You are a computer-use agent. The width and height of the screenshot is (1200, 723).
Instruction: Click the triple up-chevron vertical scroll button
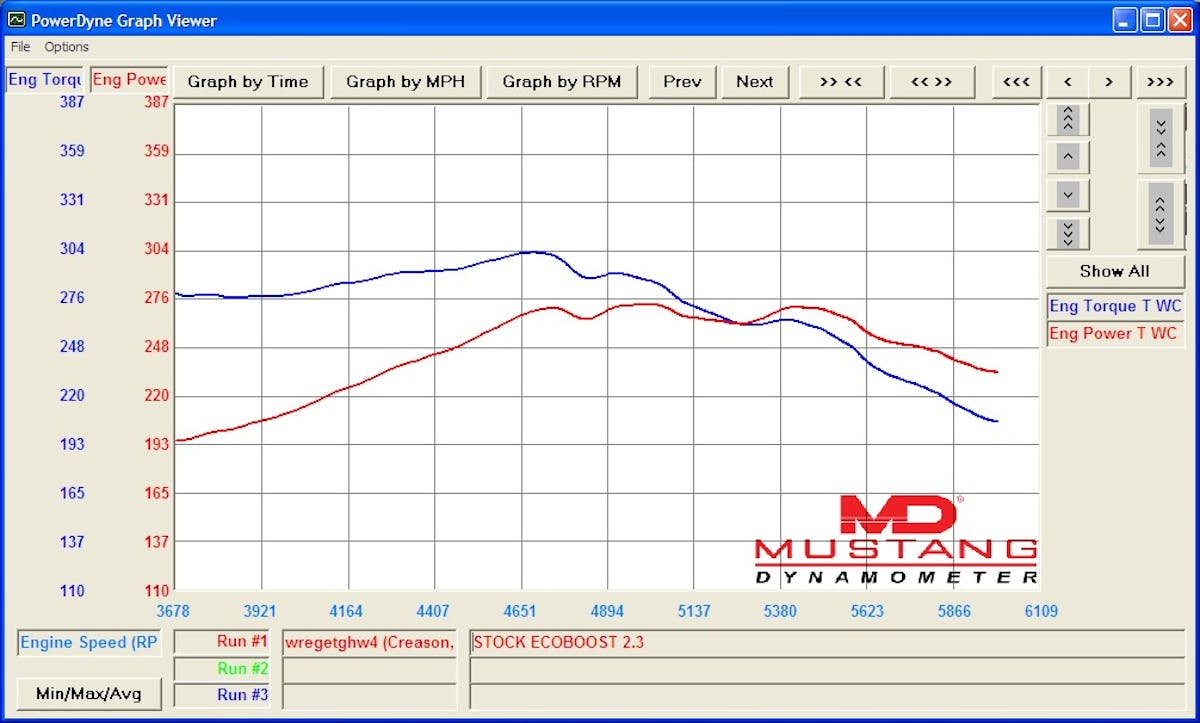tap(1068, 120)
